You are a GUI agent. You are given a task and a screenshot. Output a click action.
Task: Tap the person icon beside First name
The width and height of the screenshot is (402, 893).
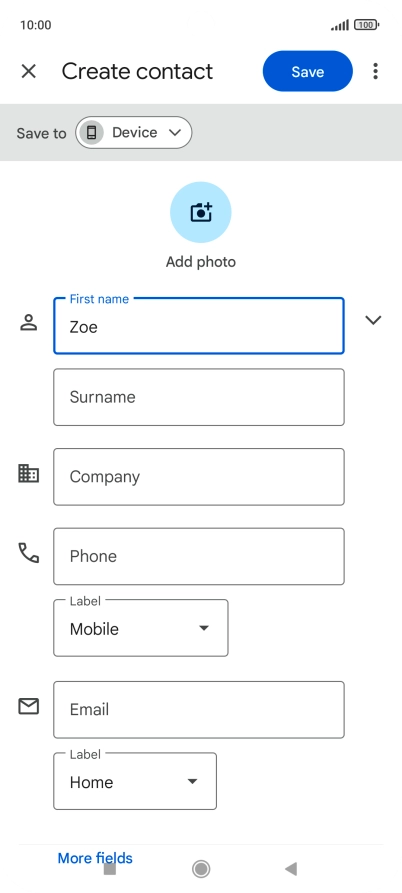point(28,322)
